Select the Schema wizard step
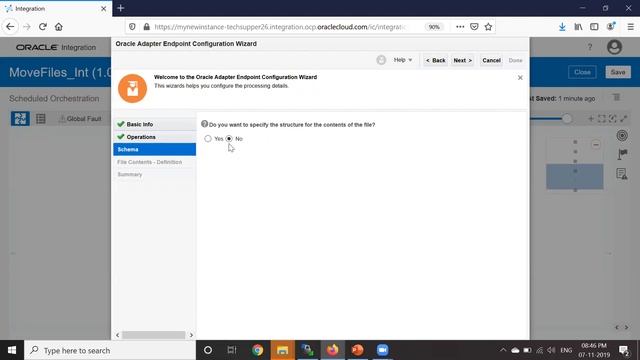Viewport: 640px width, 360px height. (x=155, y=149)
